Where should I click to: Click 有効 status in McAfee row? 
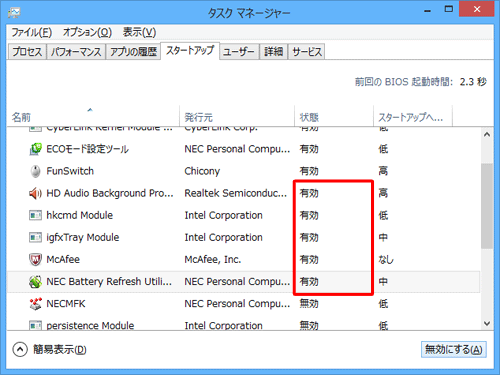click(x=309, y=260)
